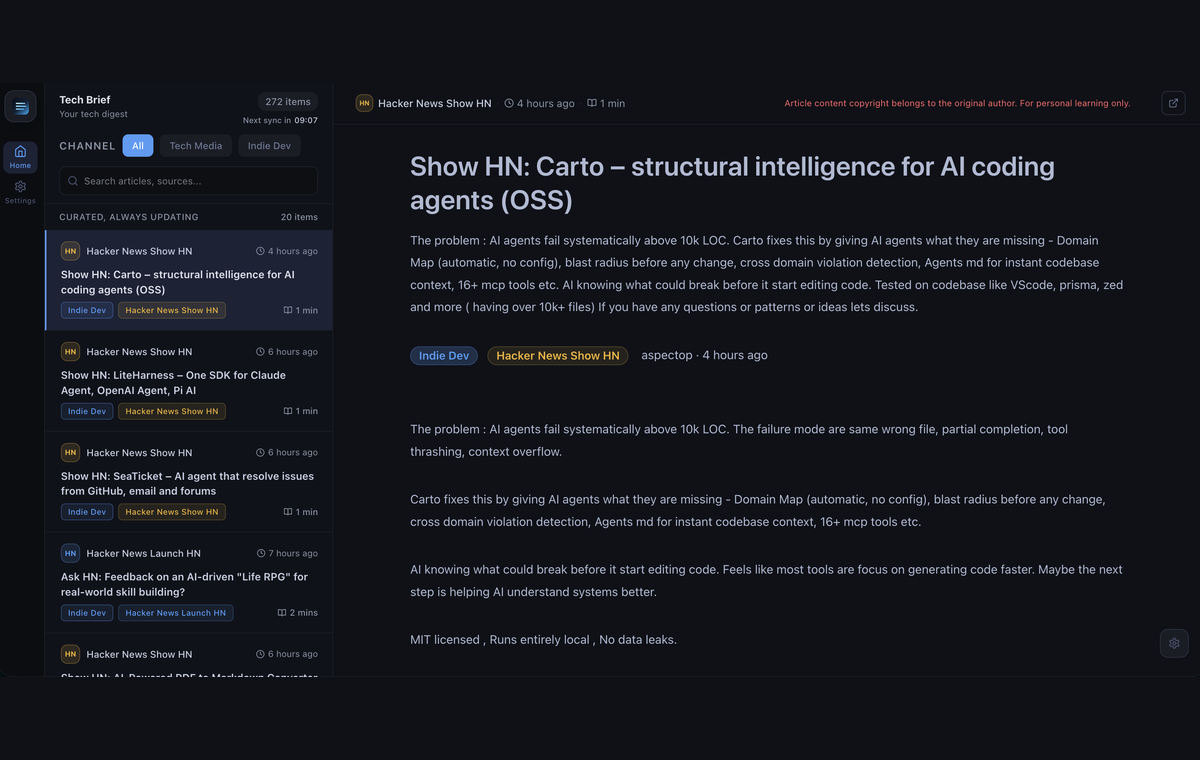Image resolution: width=1200 pixels, height=760 pixels.
Task: Click Hacker News Show HN source name in header
Action: point(435,103)
